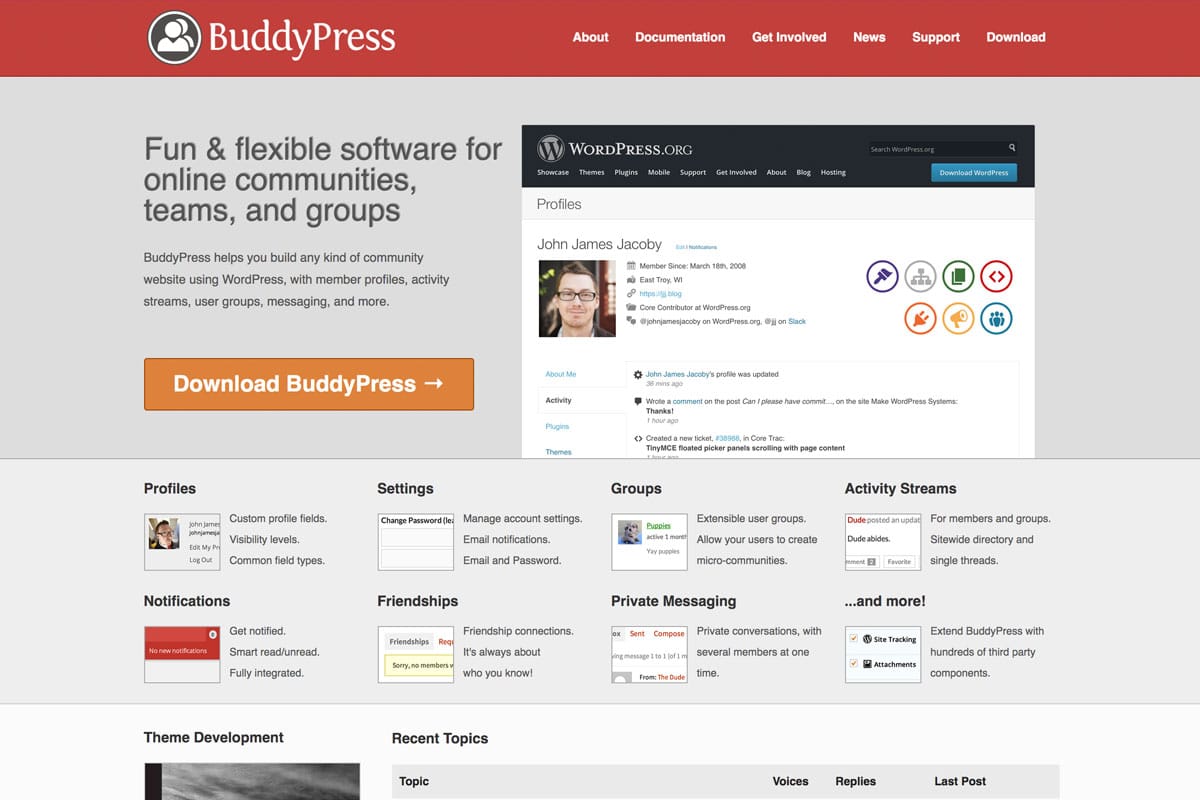
Task: Click the calendar icon beside Member Since
Action: (631, 266)
